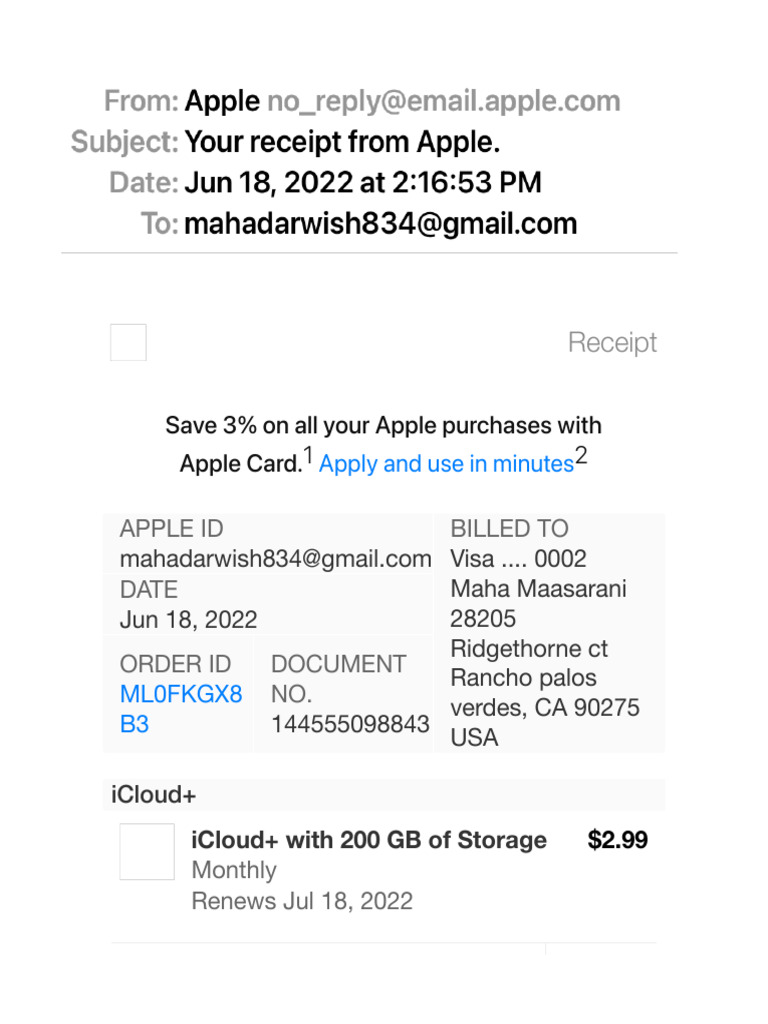Click the Apple logo image placeholder beside Receipt
The height and width of the screenshot is (1024, 768).
128,342
